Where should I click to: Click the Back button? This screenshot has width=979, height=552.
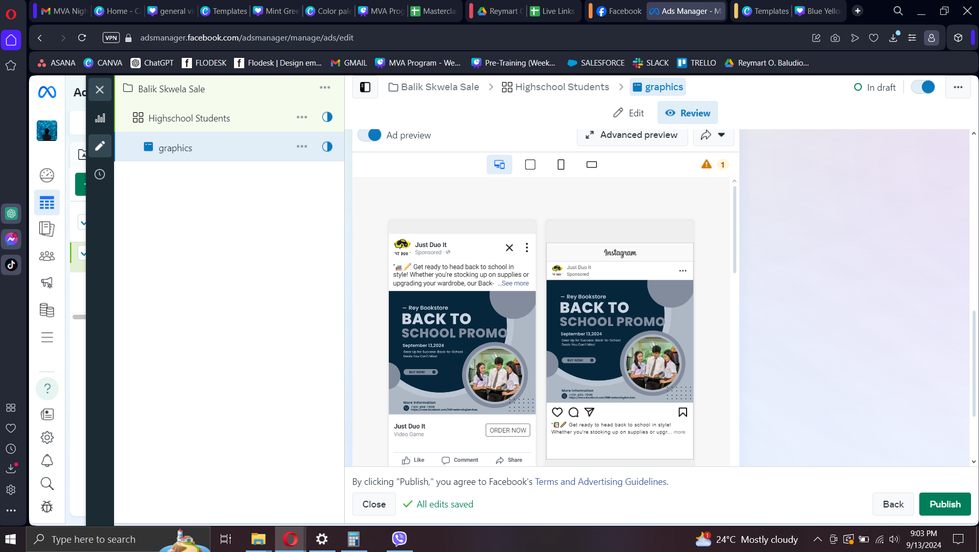pyautogui.click(x=893, y=505)
